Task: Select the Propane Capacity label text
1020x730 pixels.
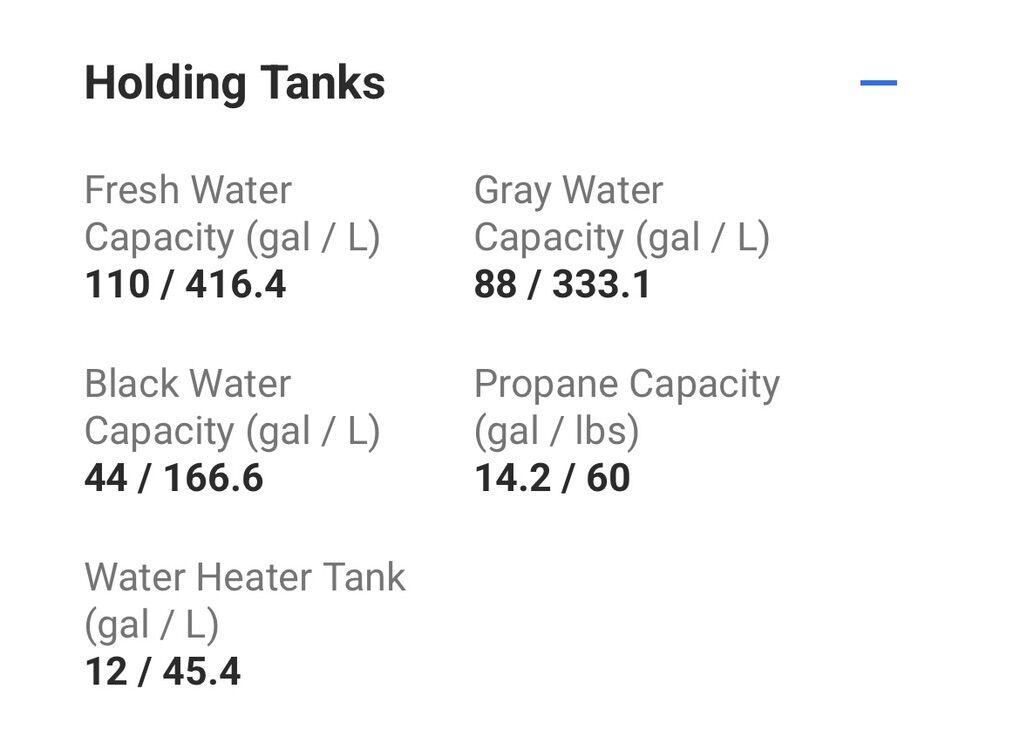Action: point(626,384)
